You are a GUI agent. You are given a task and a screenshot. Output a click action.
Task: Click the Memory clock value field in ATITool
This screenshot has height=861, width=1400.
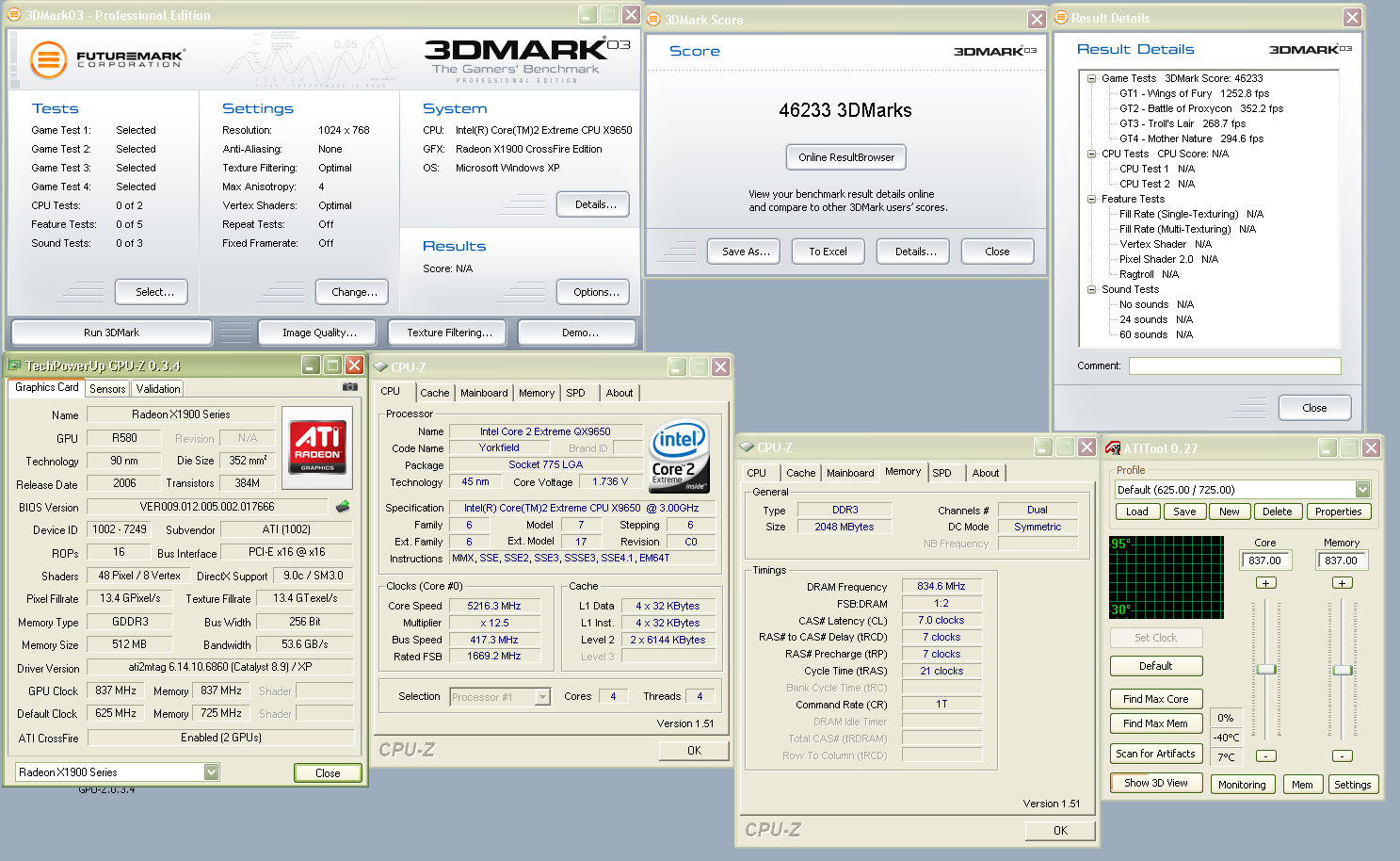click(x=1342, y=560)
